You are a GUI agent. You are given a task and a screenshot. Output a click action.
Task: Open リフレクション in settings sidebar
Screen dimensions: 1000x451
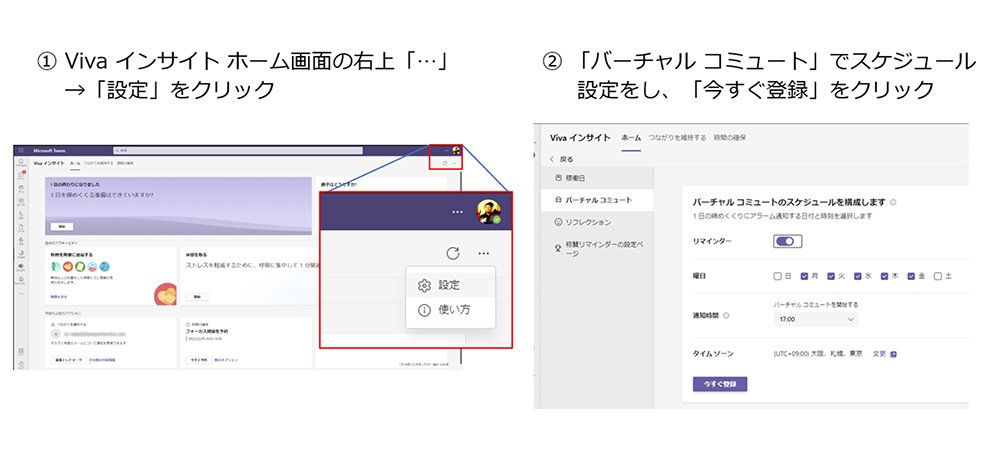(x=597, y=222)
